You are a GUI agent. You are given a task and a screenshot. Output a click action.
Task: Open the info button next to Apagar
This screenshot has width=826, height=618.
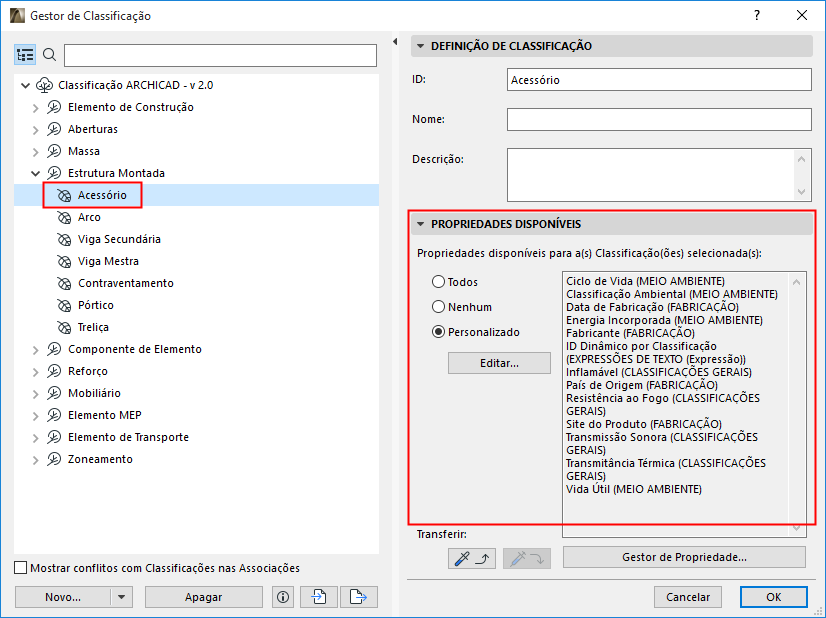(x=283, y=597)
